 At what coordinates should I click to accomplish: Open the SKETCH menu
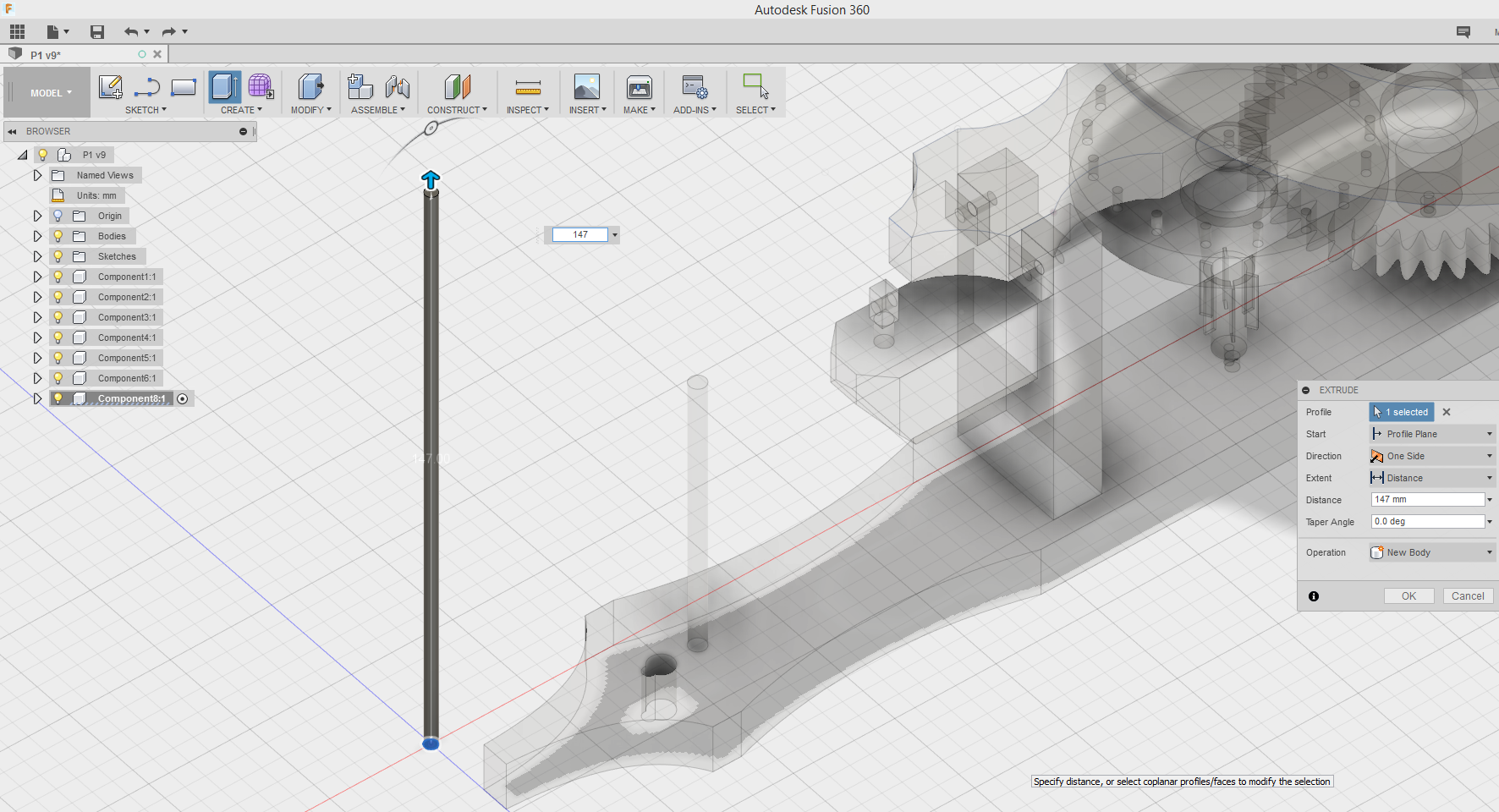click(146, 110)
